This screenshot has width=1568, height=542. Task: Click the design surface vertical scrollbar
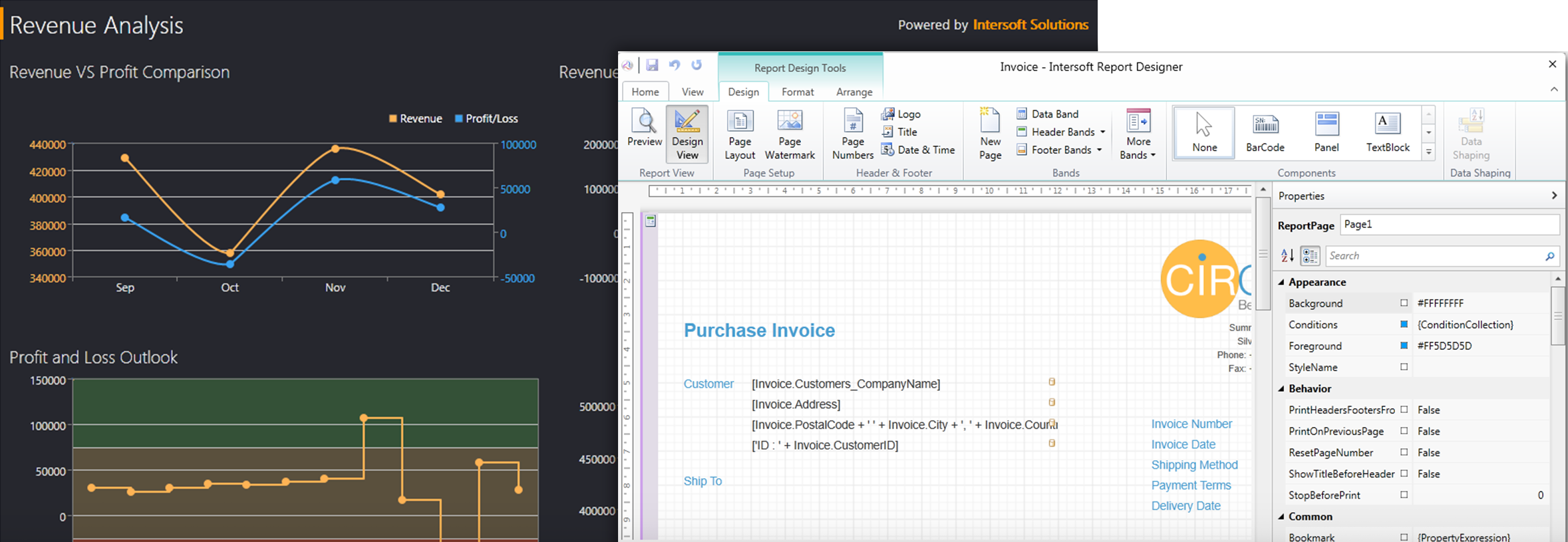[1263, 253]
